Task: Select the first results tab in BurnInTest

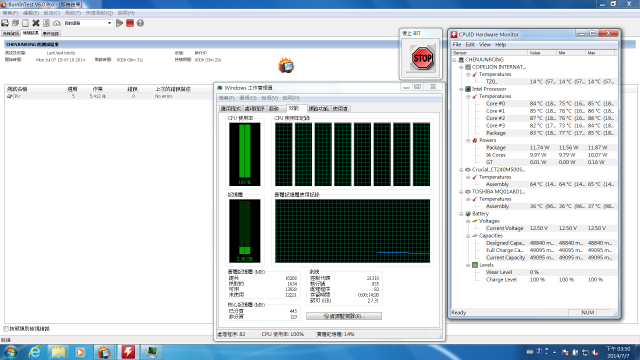Action: pyautogui.click(x=11, y=33)
